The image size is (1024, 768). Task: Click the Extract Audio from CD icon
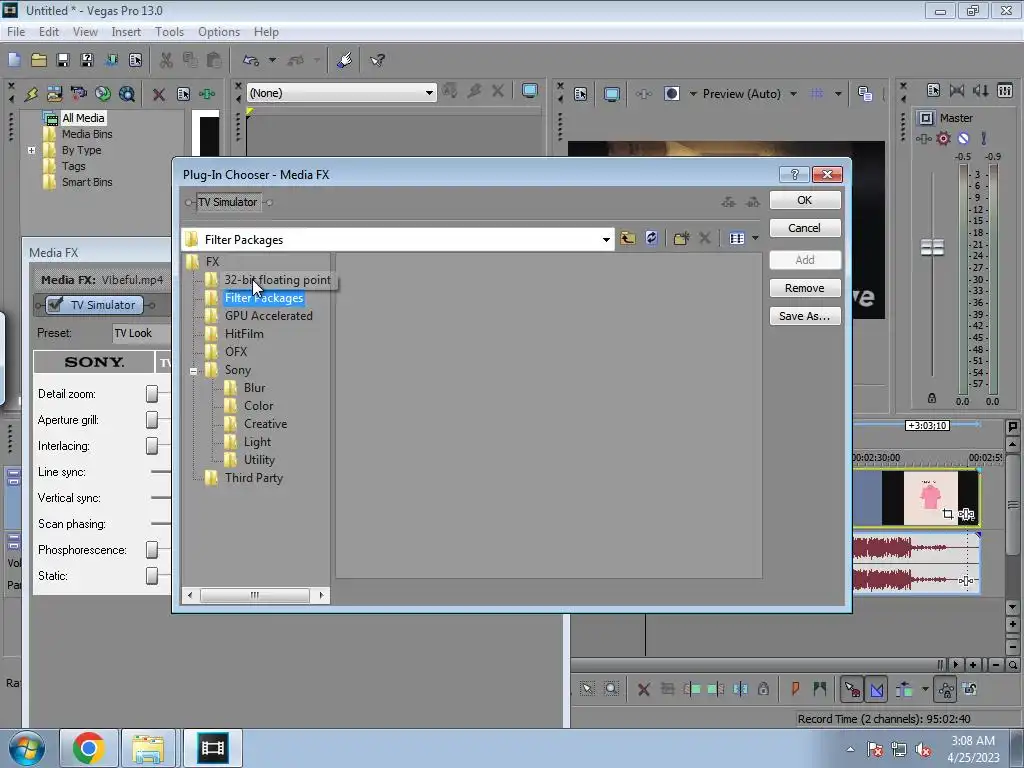(x=103, y=94)
